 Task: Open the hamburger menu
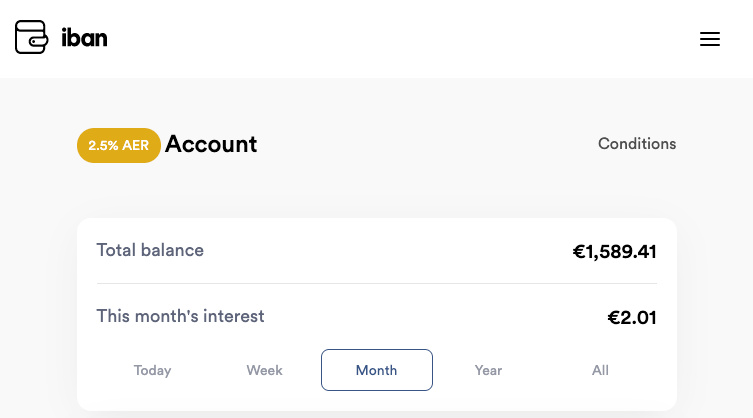click(710, 39)
